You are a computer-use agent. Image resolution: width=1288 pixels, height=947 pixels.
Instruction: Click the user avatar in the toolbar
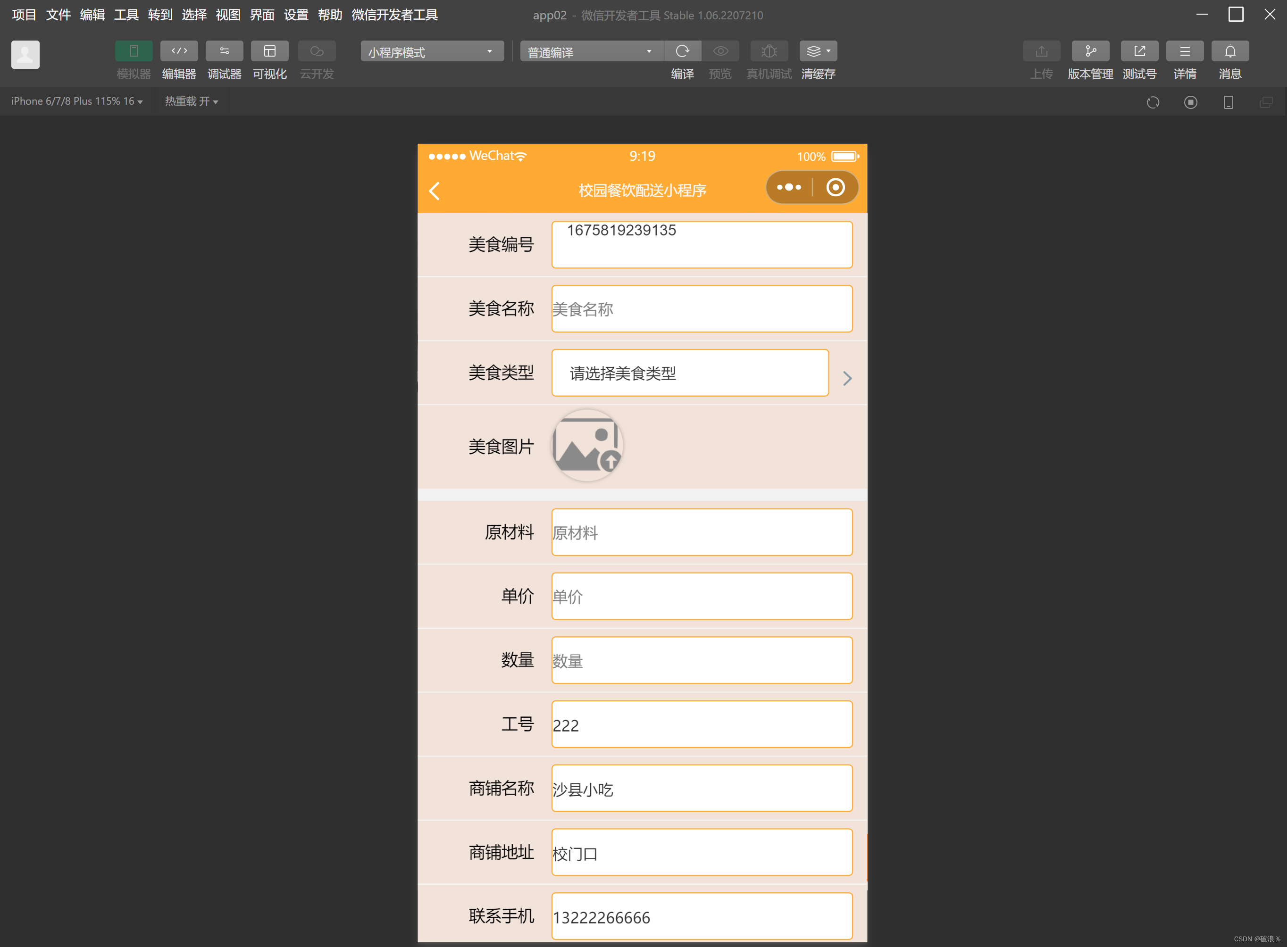(25, 54)
